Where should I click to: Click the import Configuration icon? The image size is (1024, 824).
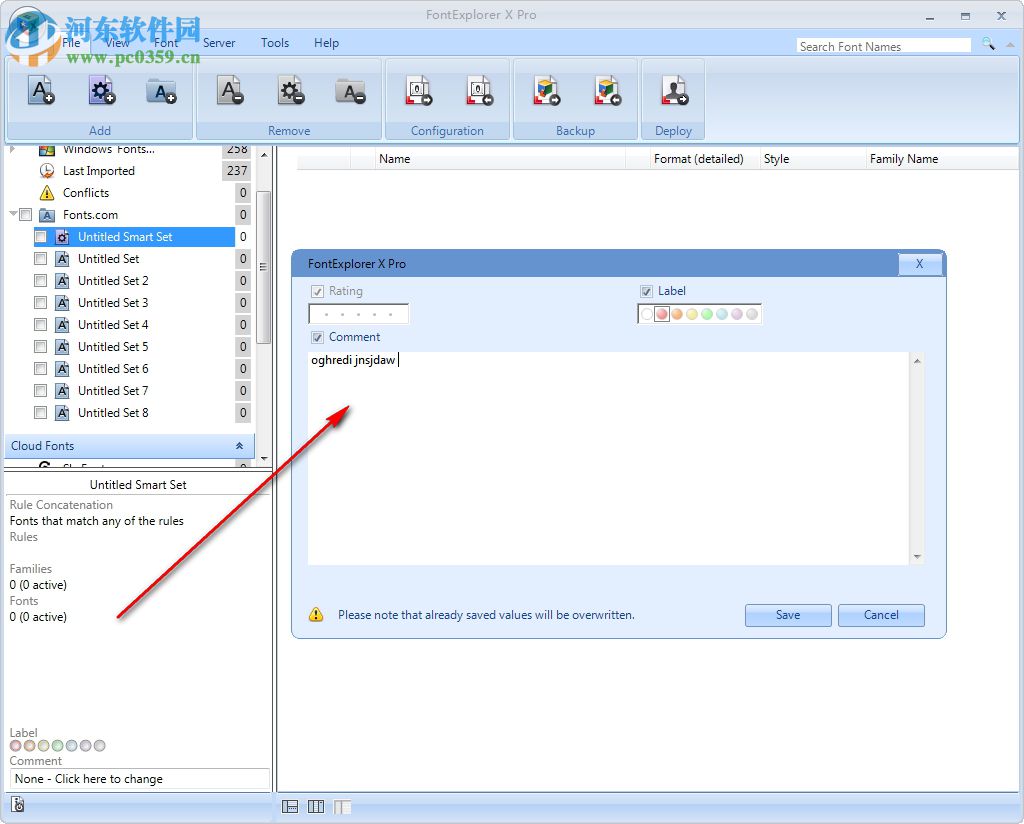479,91
